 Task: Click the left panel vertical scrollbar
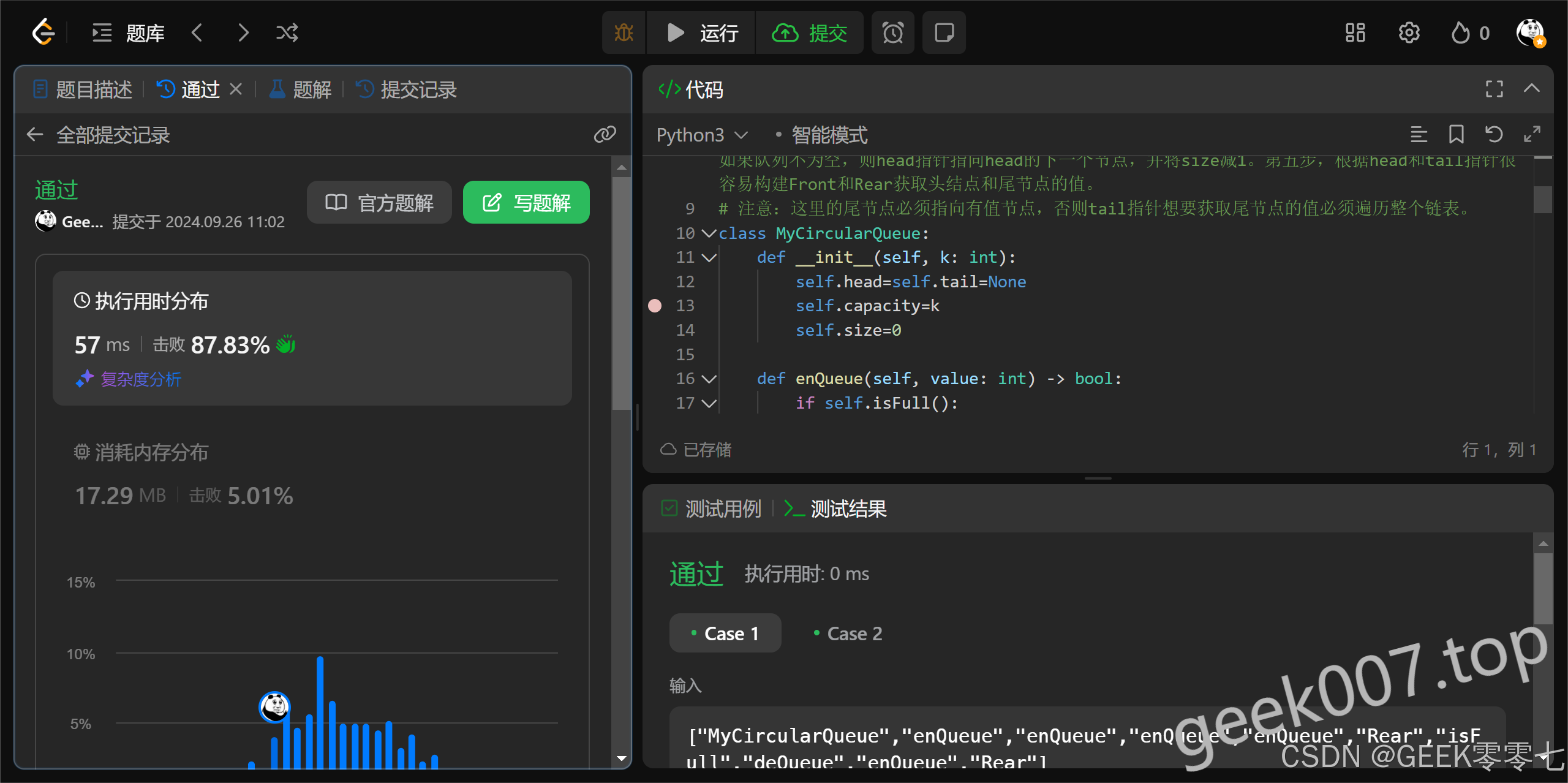tap(621, 294)
